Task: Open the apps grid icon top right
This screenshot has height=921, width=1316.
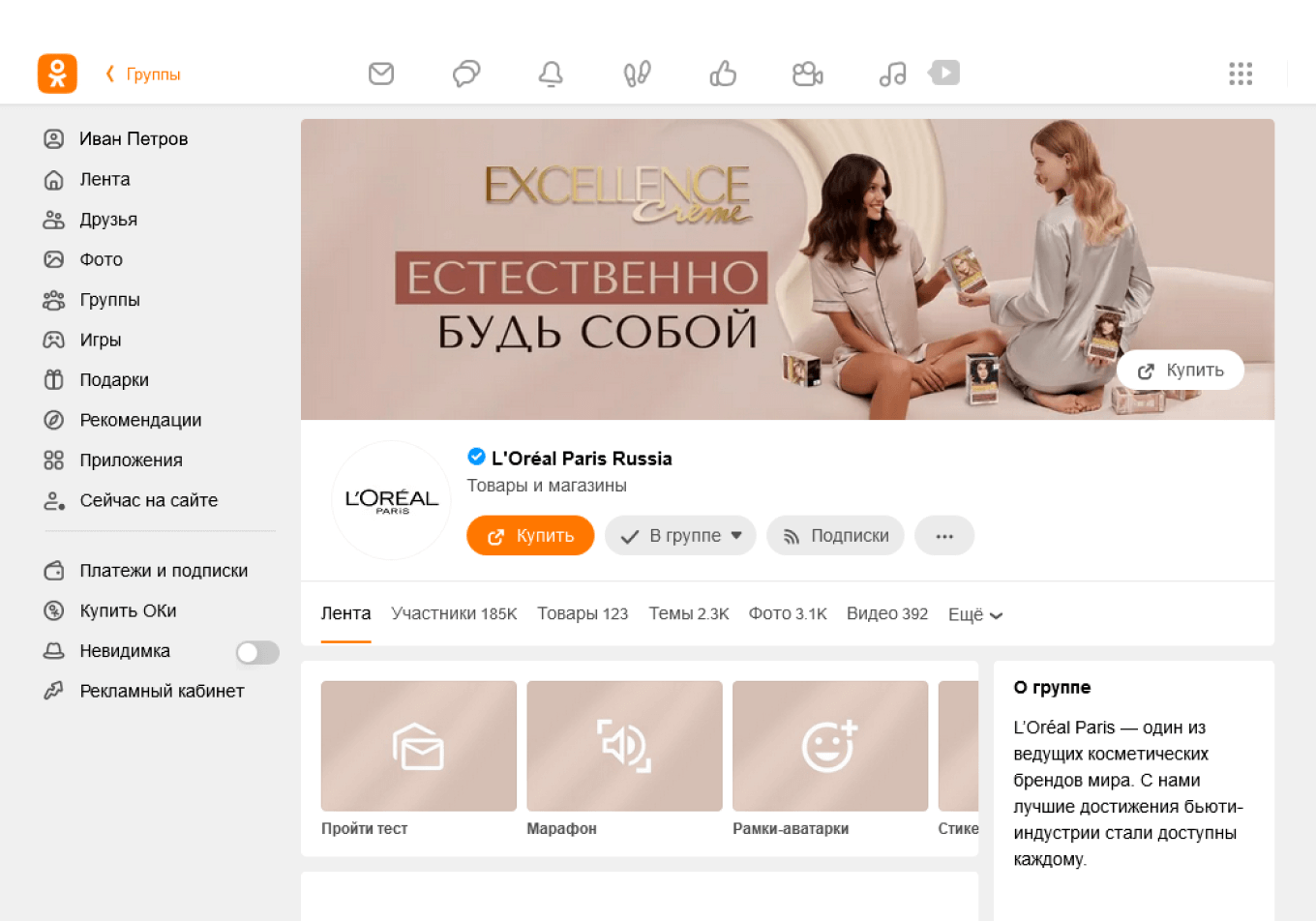Action: tap(1241, 73)
